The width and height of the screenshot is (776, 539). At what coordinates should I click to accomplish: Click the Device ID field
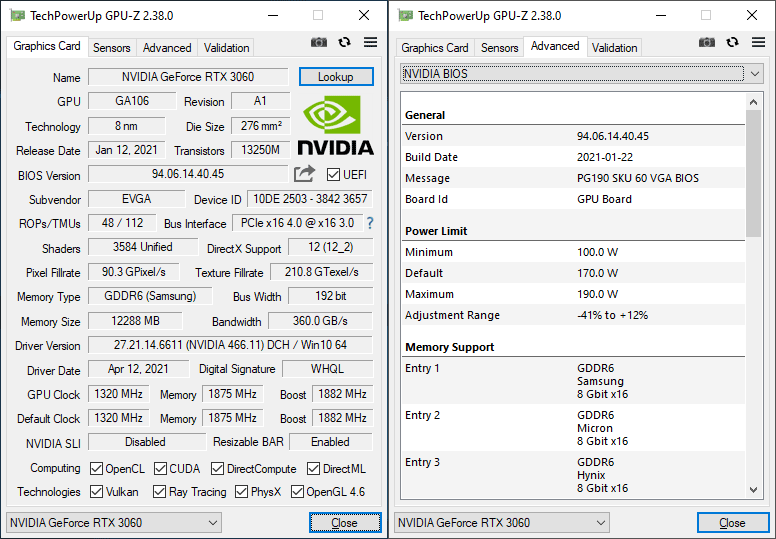point(310,199)
